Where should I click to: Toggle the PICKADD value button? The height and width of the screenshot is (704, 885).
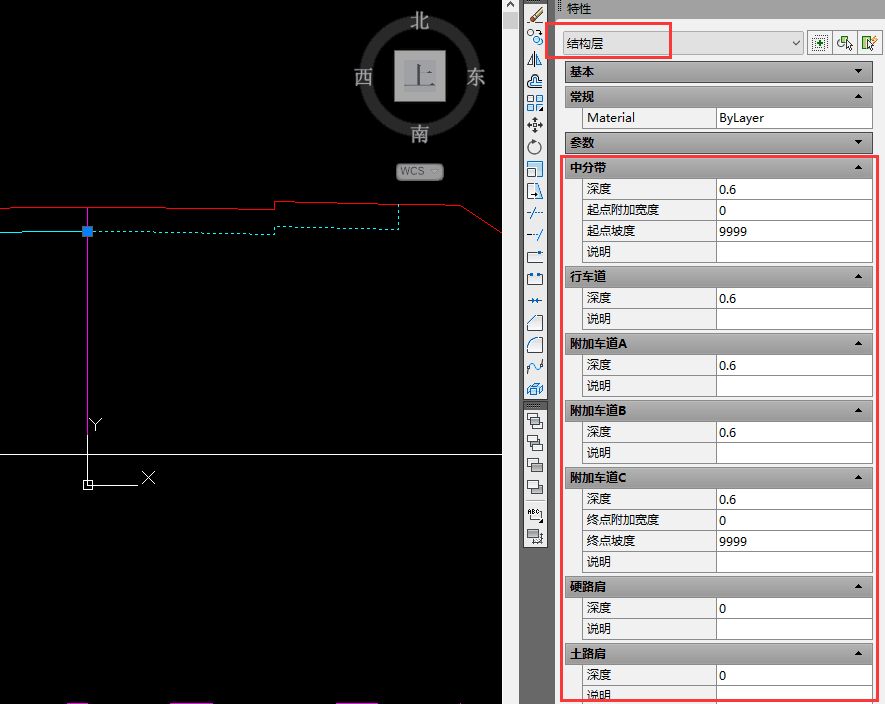coord(820,43)
